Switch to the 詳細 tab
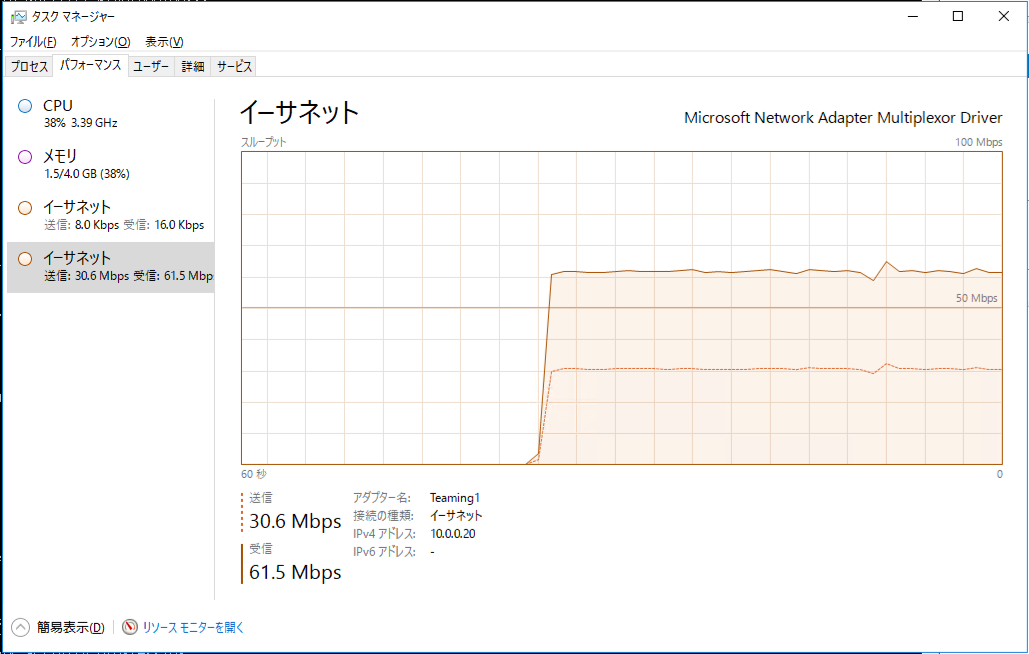1029x654 pixels. 193,66
